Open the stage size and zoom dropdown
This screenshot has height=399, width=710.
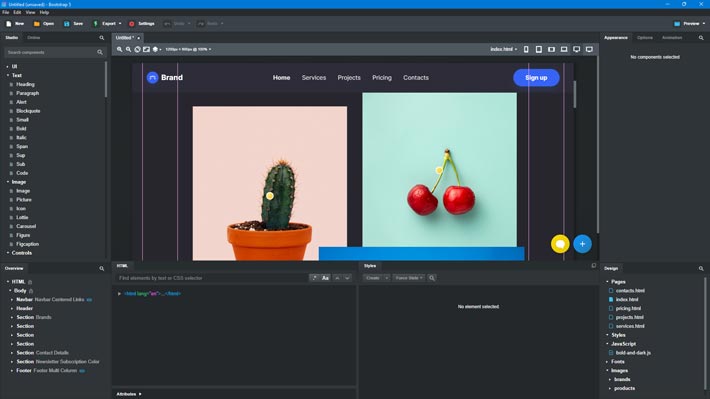click(x=188, y=49)
